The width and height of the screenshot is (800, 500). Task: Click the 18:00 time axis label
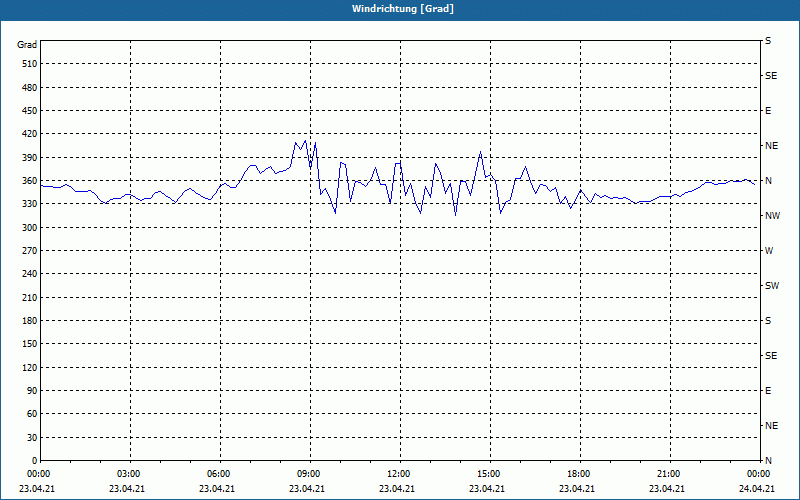pos(578,474)
